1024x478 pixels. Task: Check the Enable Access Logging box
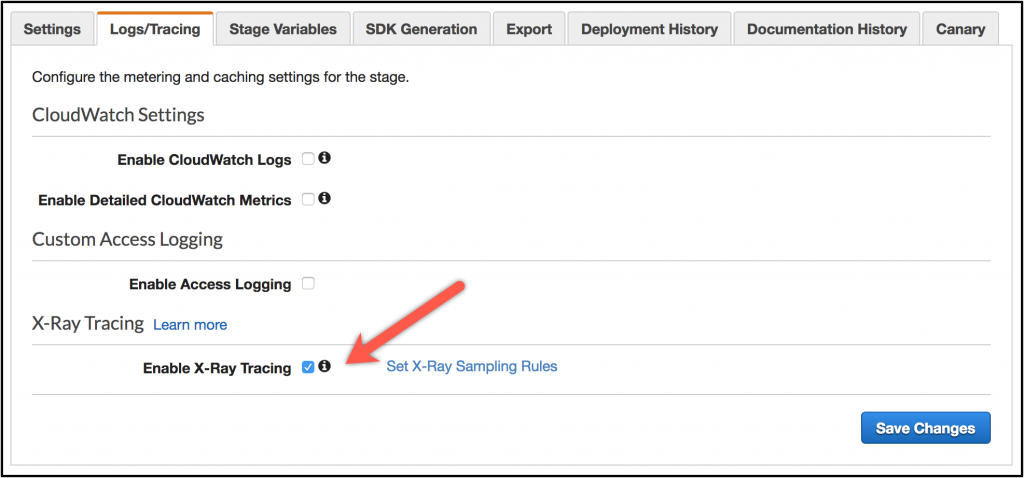(308, 283)
